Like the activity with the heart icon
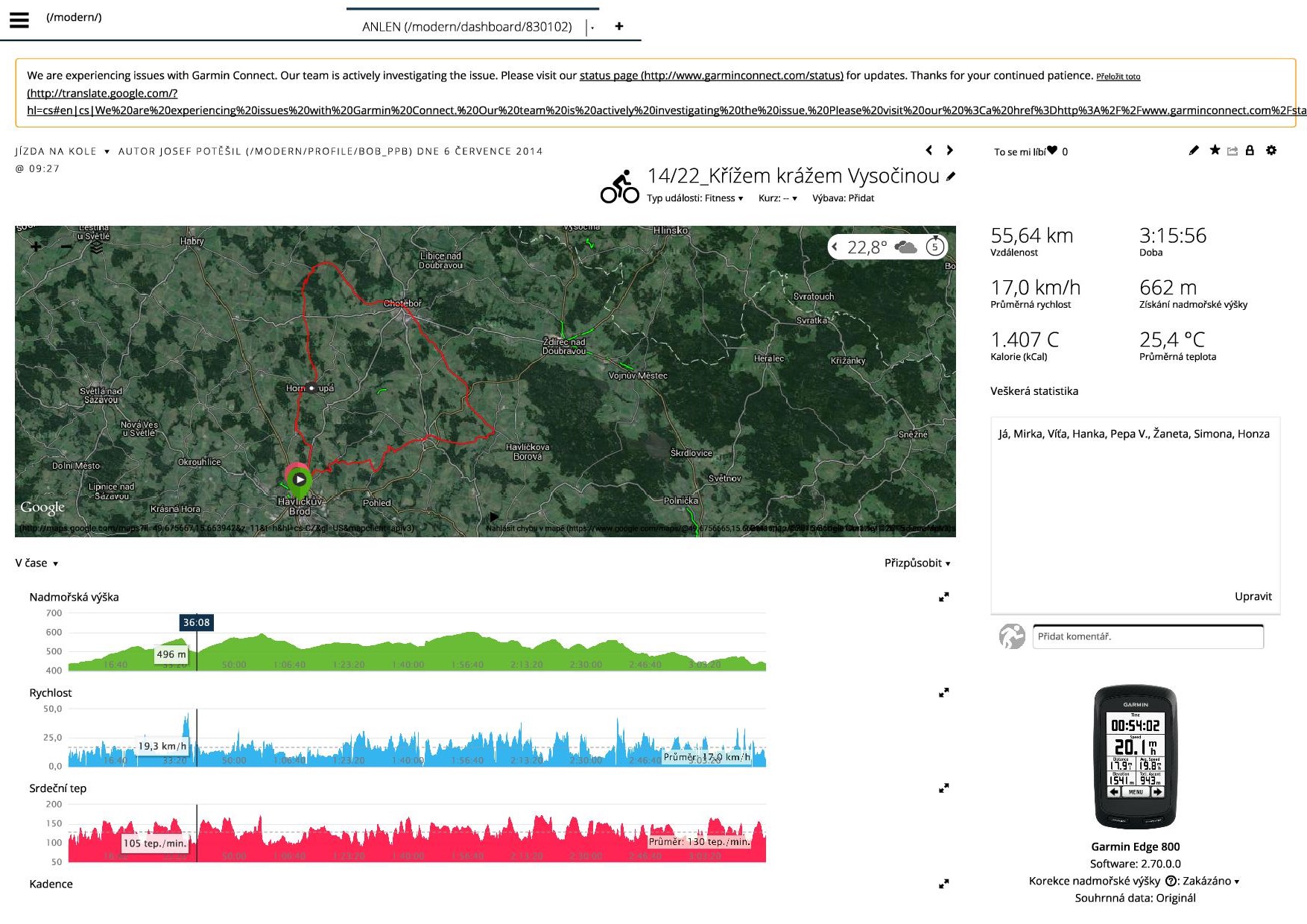This screenshot has width=1307, height=924. pyautogui.click(x=1052, y=151)
